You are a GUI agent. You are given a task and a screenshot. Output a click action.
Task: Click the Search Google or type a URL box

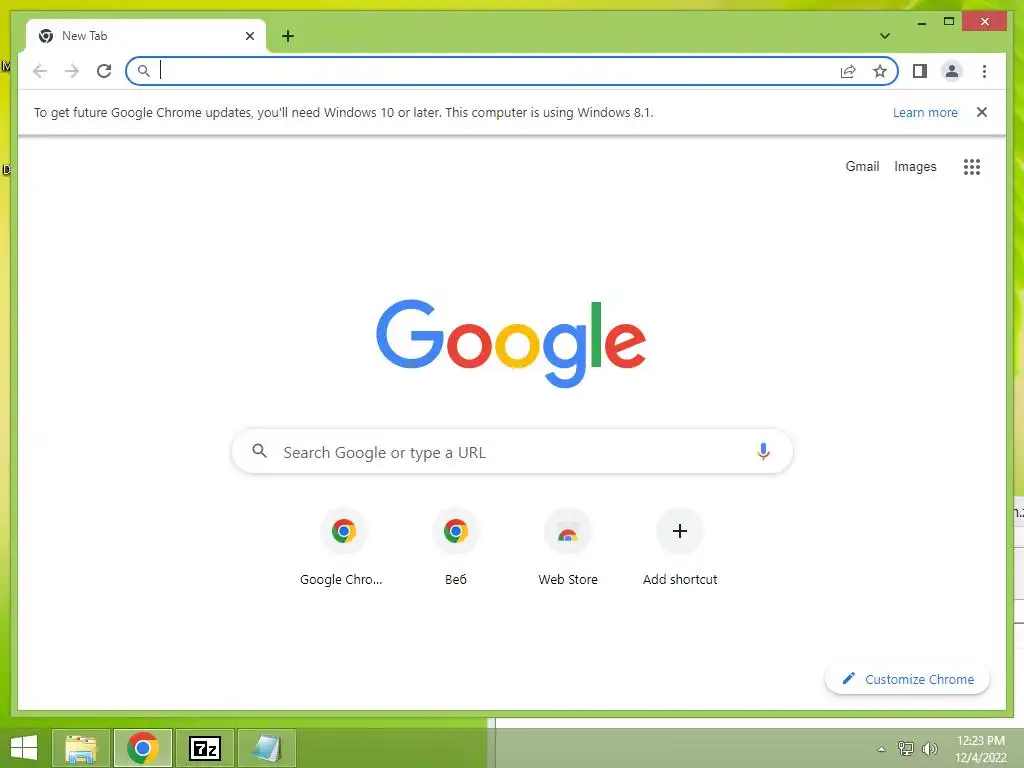513,451
